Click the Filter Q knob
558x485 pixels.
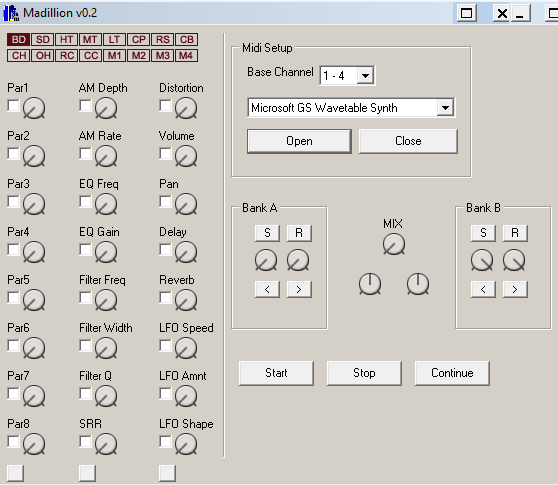click(106, 396)
